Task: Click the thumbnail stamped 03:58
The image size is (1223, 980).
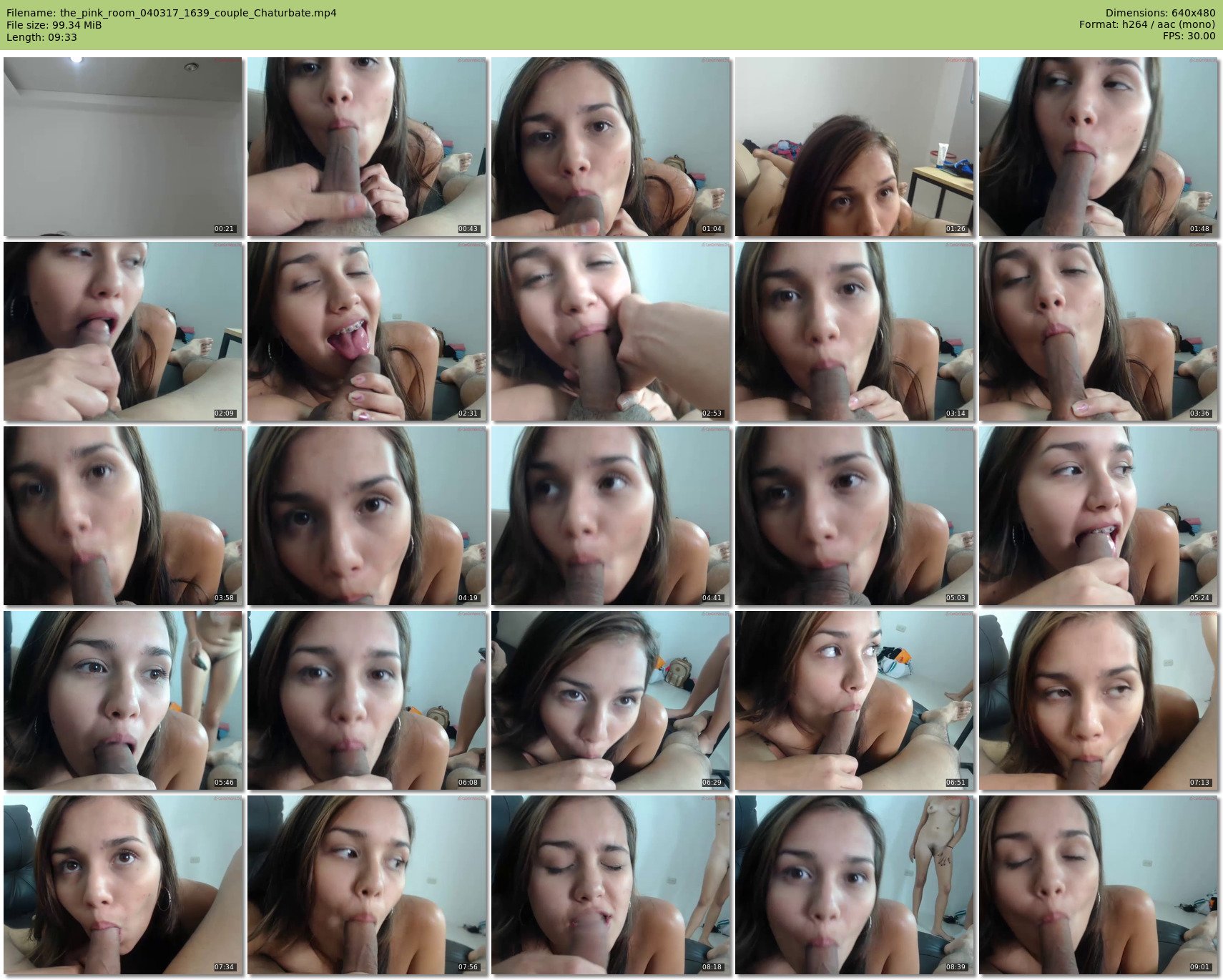Action: coord(123,516)
